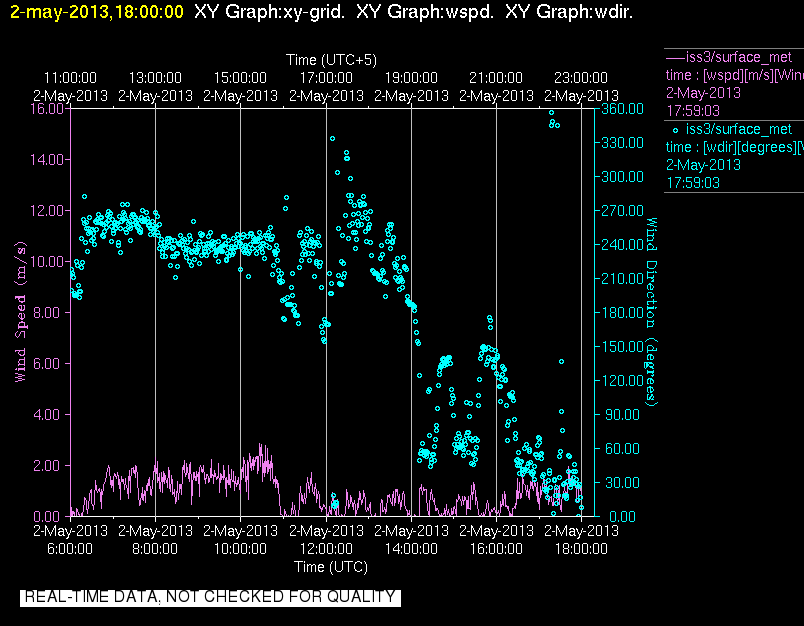Click the 270.00 wind direction tick label
804x626 pixels.
pyautogui.click(x=622, y=211)
